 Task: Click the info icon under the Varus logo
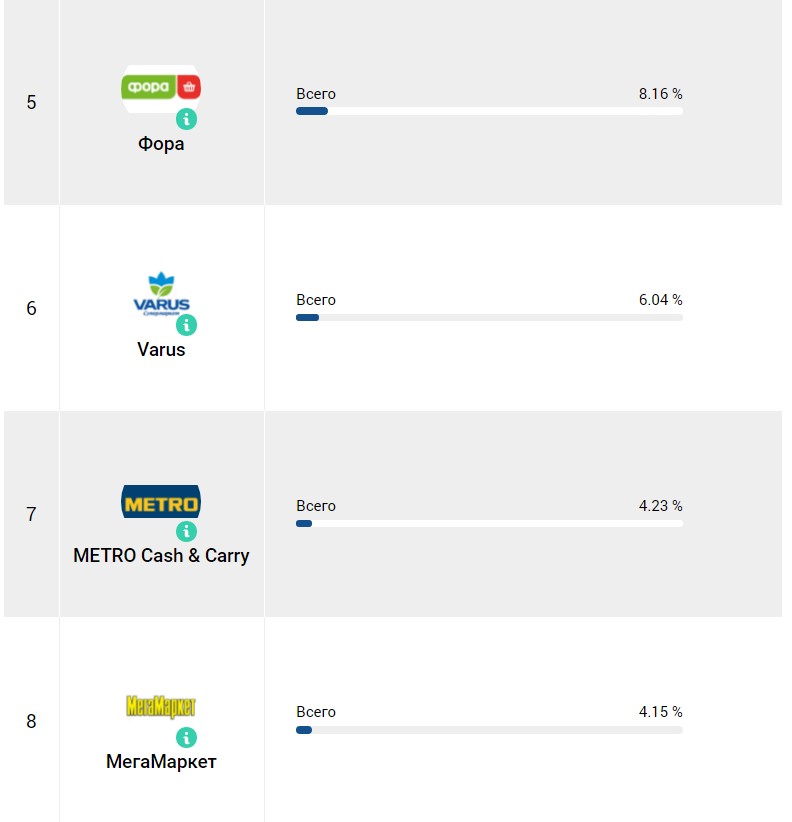187,326
